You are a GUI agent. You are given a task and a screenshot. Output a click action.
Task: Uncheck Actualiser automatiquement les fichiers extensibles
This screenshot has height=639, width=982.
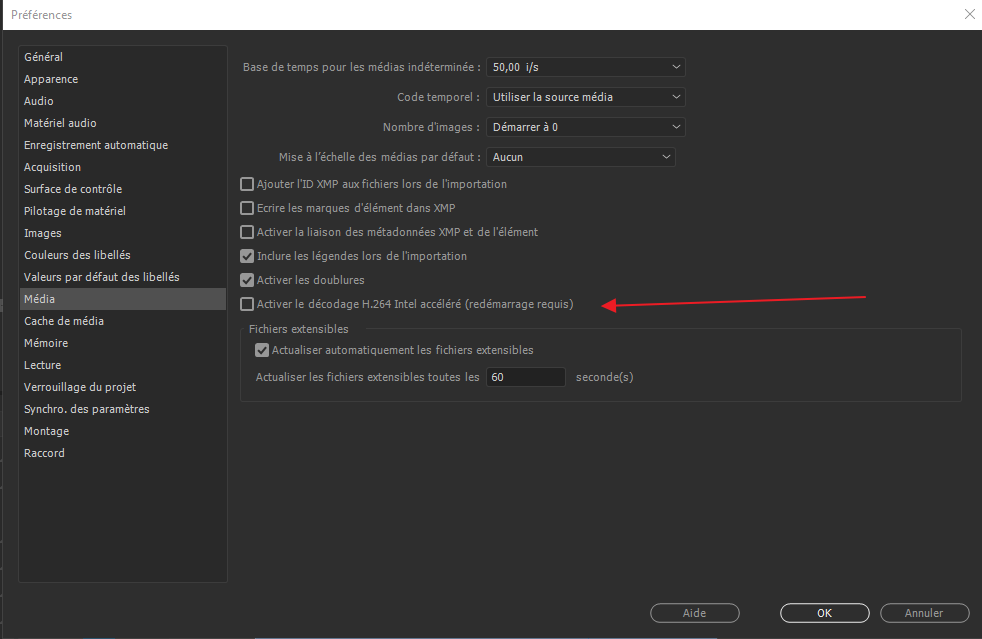pyautogui.click(x=262, y=350)
